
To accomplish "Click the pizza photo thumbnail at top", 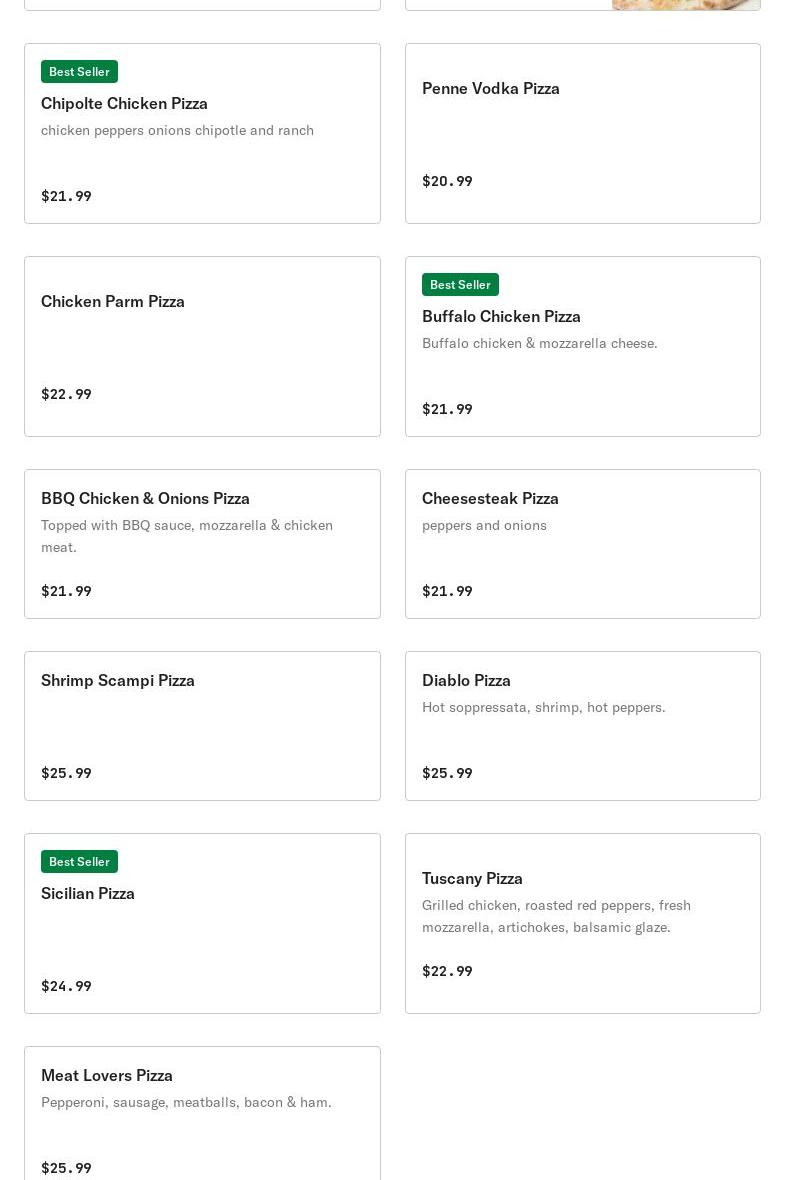I will coord(686,4).
